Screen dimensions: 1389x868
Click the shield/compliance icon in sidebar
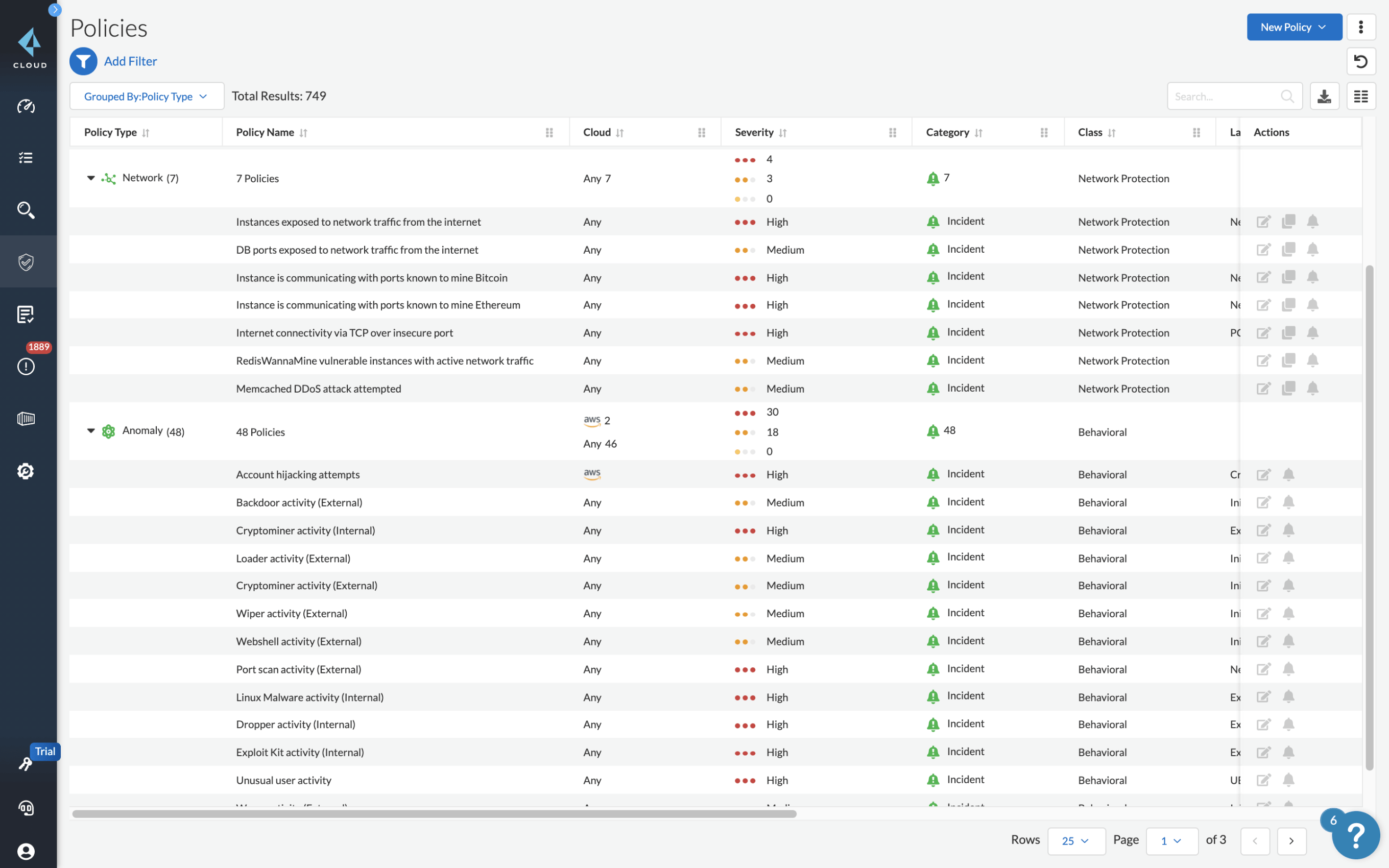[27, 261]
